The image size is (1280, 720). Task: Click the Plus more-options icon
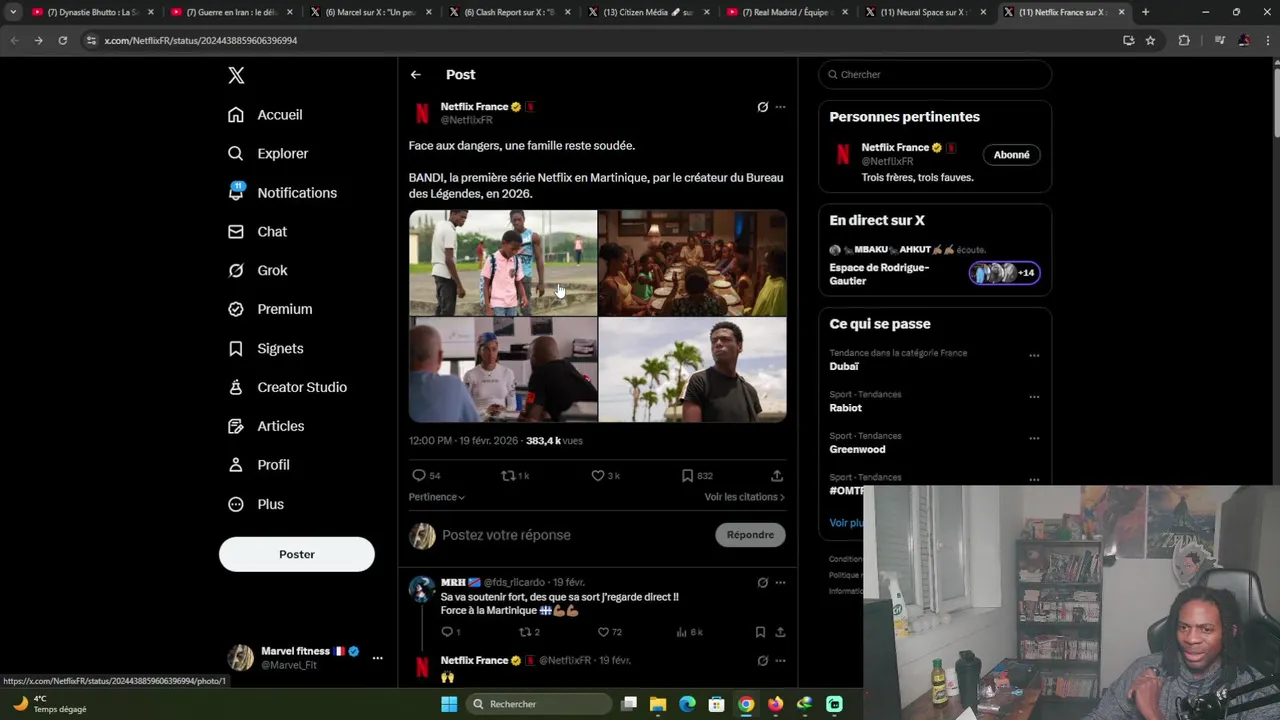click(x=236, y=504)
